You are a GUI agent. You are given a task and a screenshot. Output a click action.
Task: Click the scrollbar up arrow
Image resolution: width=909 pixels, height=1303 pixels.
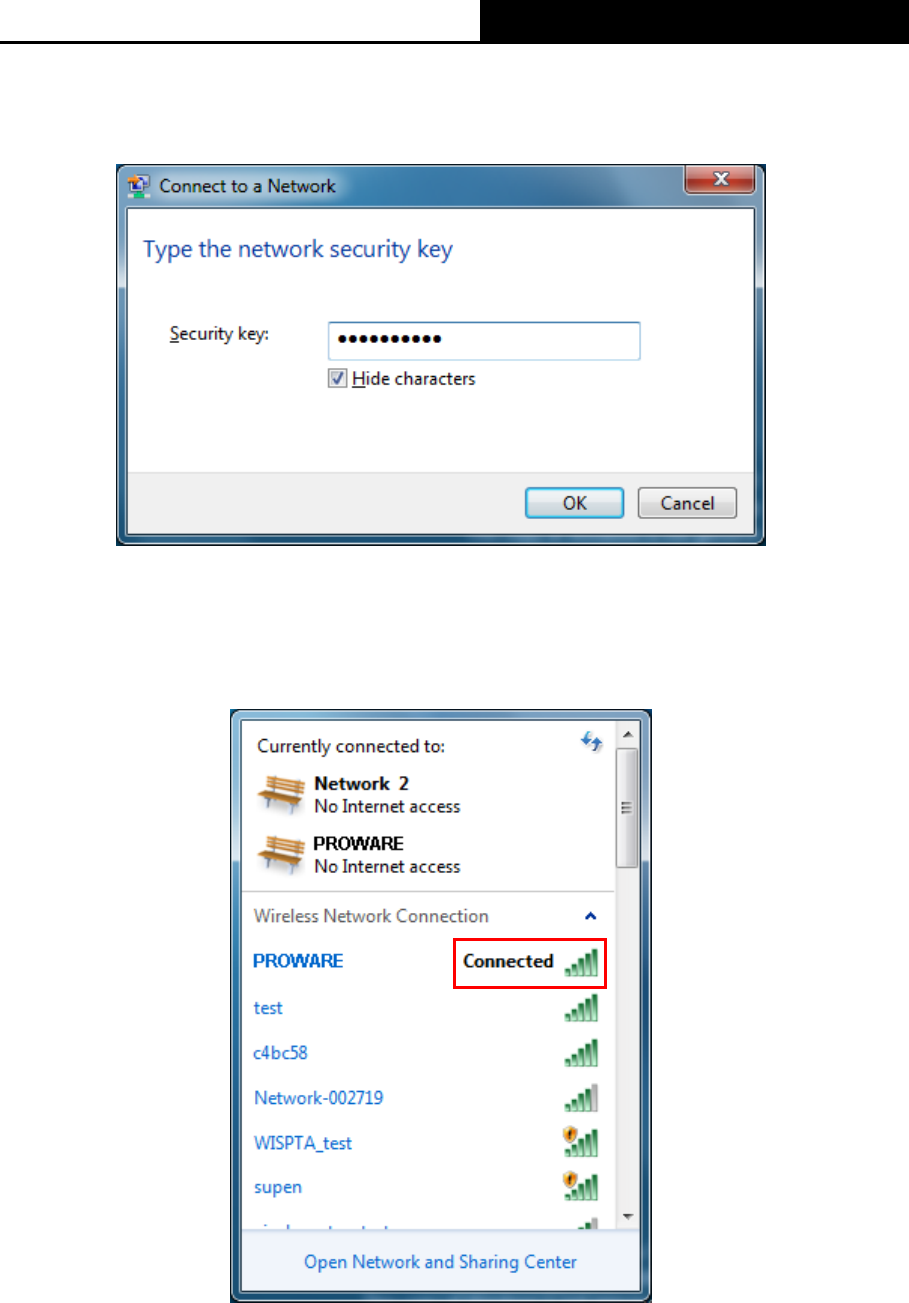pyautogui.click(x=627, y=735)
